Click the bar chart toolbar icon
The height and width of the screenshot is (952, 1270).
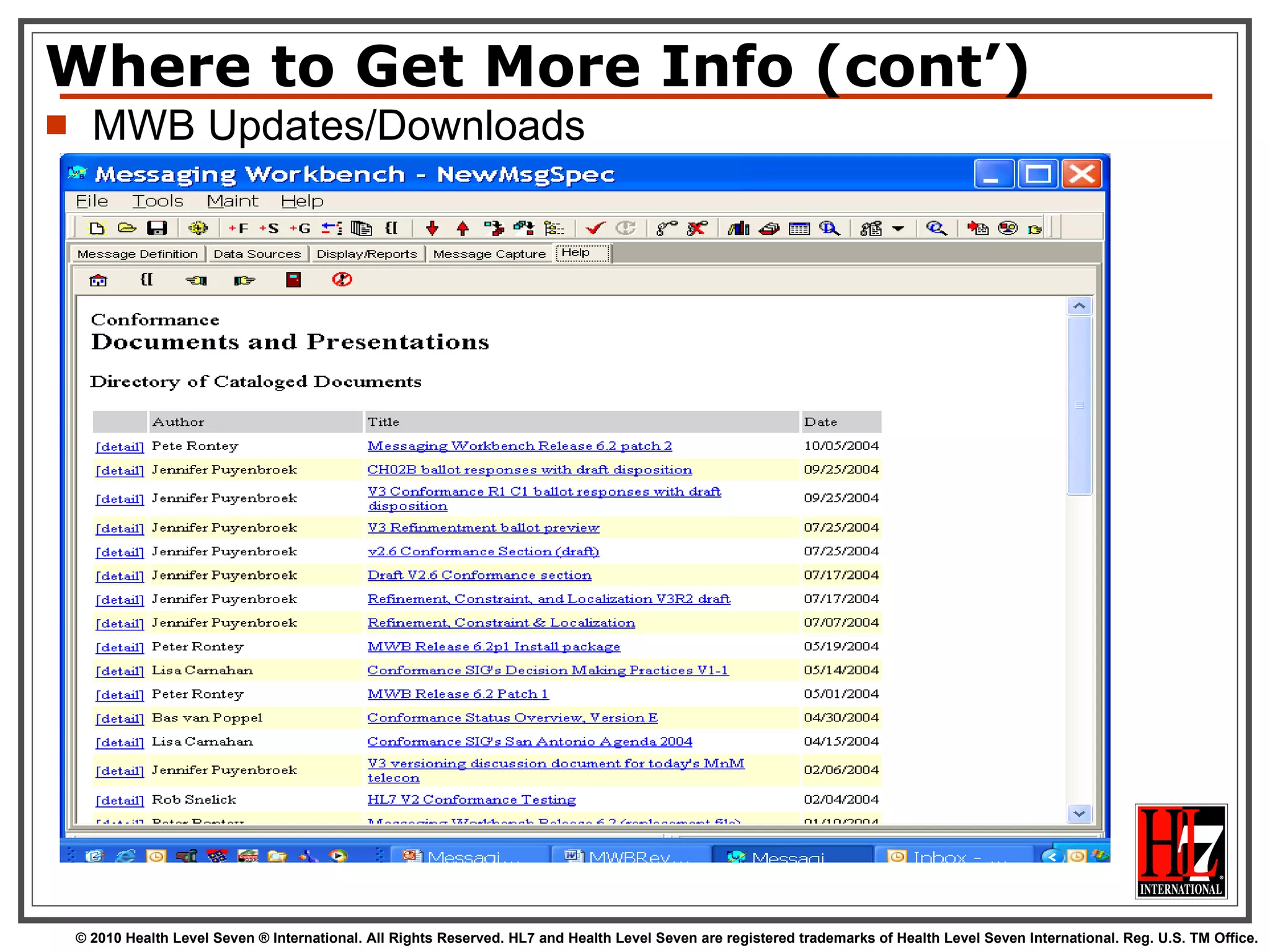[739, 229]
